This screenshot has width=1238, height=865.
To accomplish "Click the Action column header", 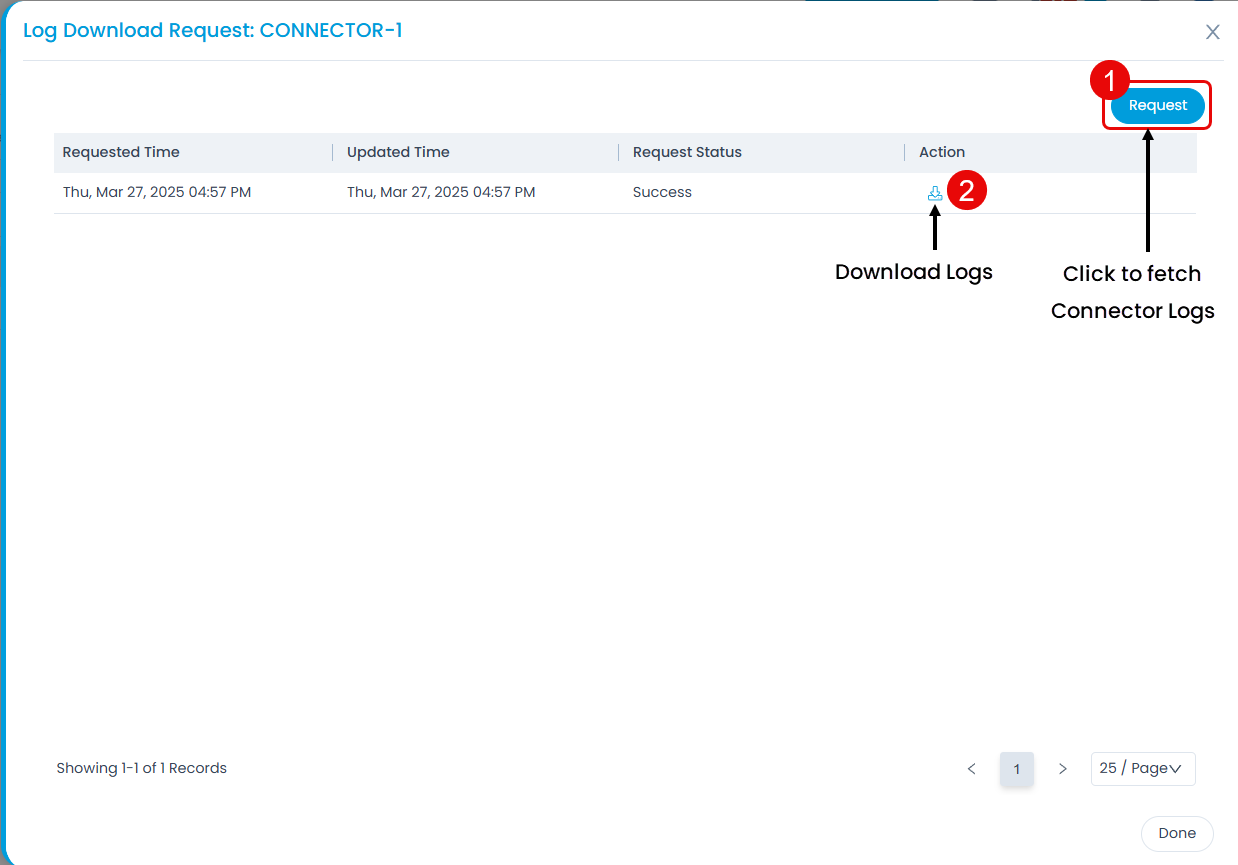I will coord(942,152).
